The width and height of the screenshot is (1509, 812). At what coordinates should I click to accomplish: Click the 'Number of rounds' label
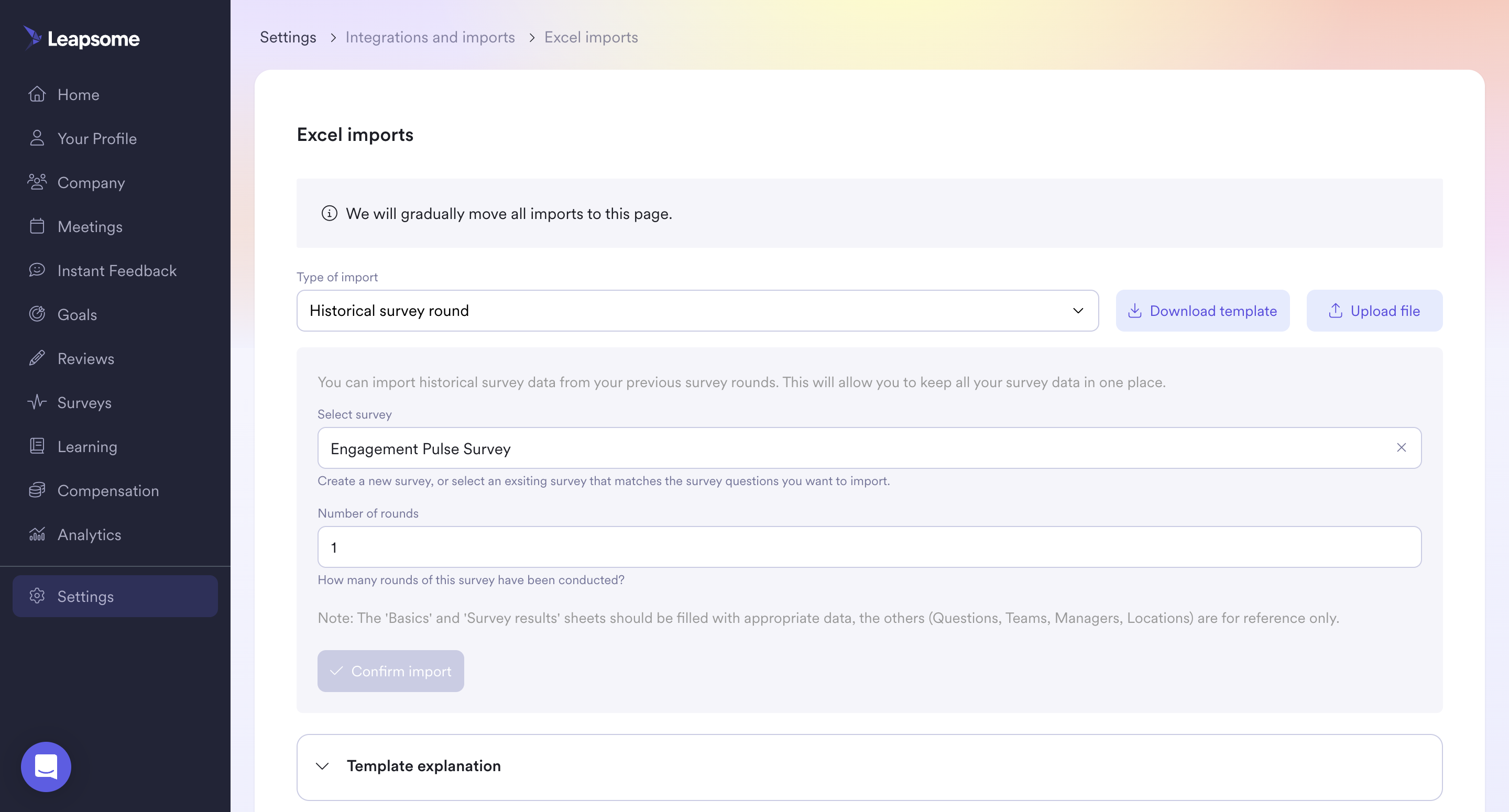point(368,513)
